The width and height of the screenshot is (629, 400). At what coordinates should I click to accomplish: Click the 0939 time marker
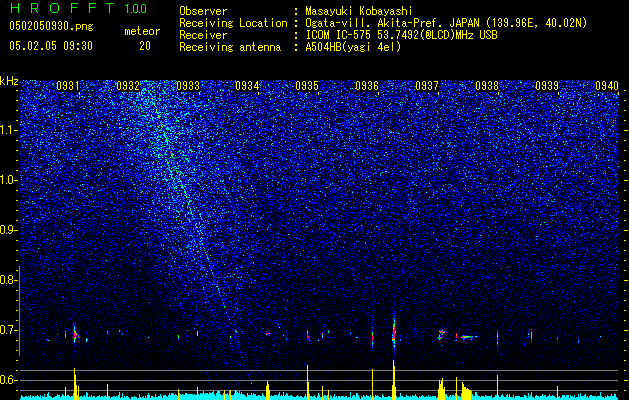(x=547, y=86)
